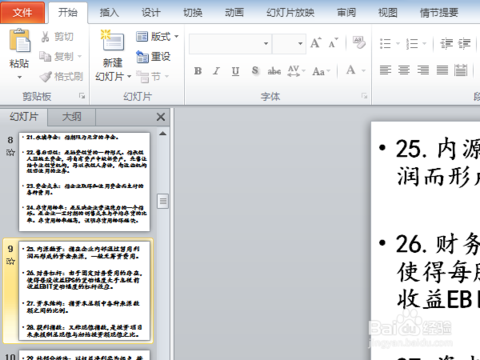Clear all formatting eraser icon
Viewport: 480px width, 360px height.
(359, 43)
